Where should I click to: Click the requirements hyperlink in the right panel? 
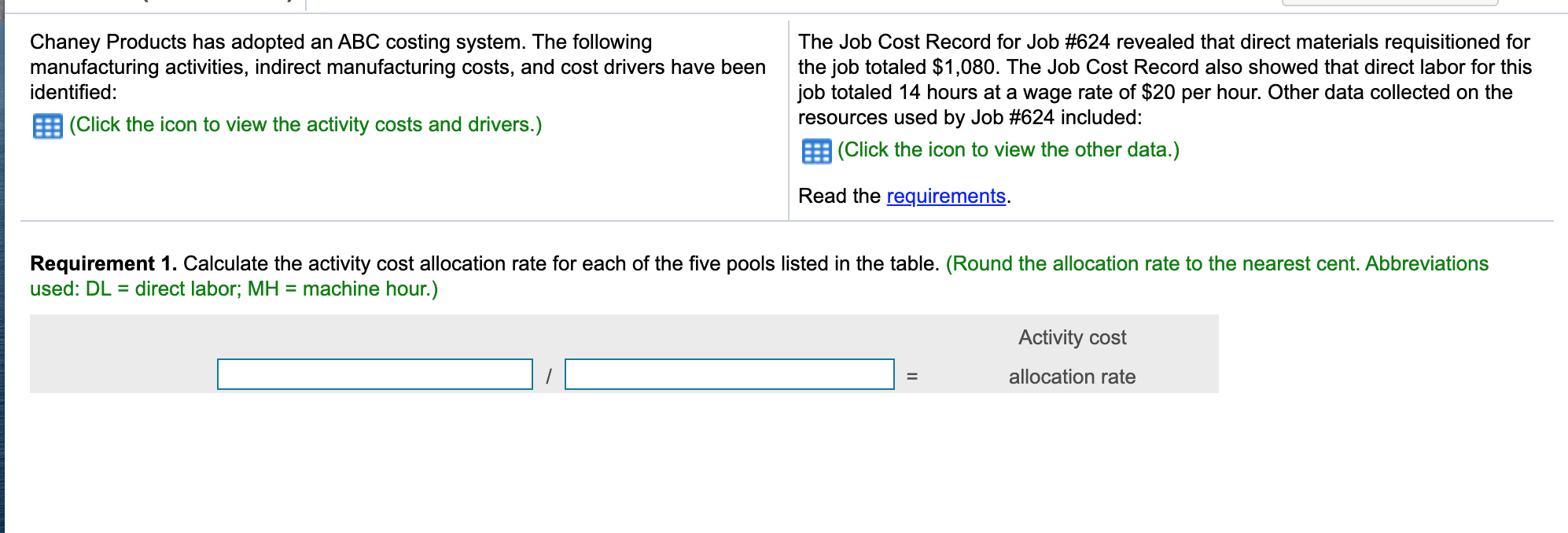(x=946, y=196)
